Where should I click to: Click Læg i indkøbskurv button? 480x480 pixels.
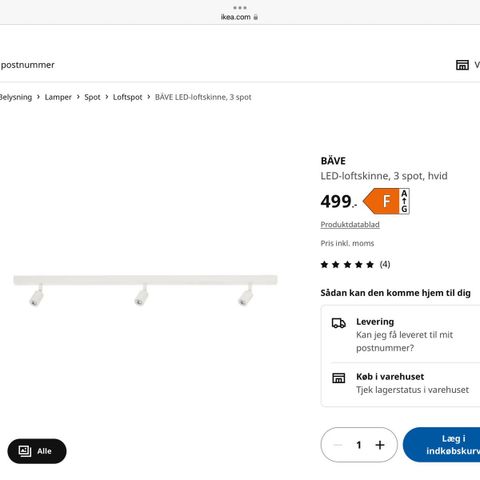pos(442,445)
